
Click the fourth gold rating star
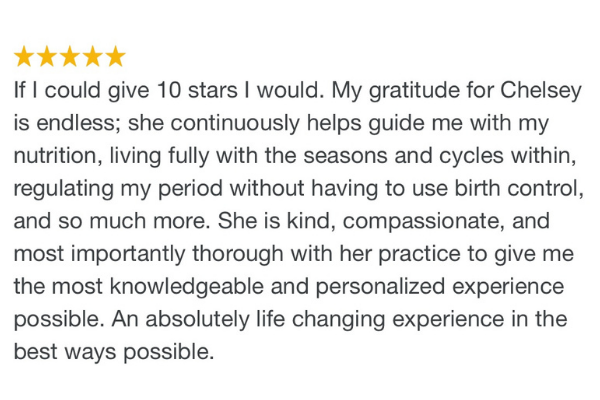point(93,56)
